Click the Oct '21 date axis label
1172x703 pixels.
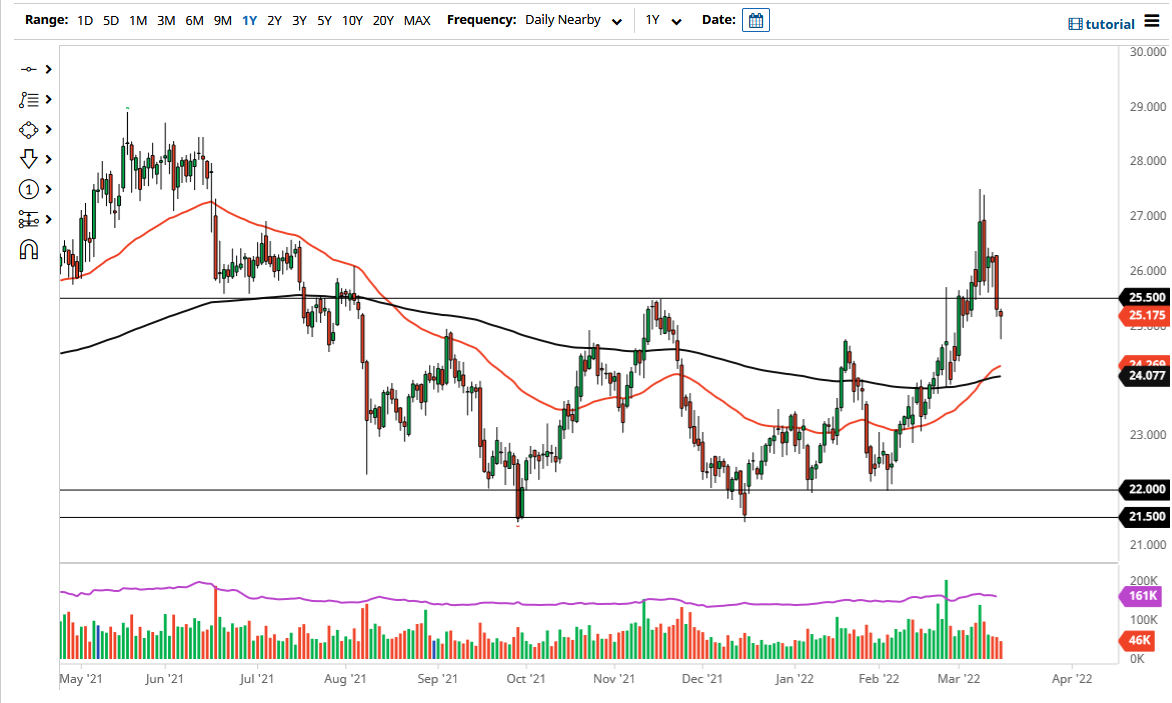click(526, 679)
